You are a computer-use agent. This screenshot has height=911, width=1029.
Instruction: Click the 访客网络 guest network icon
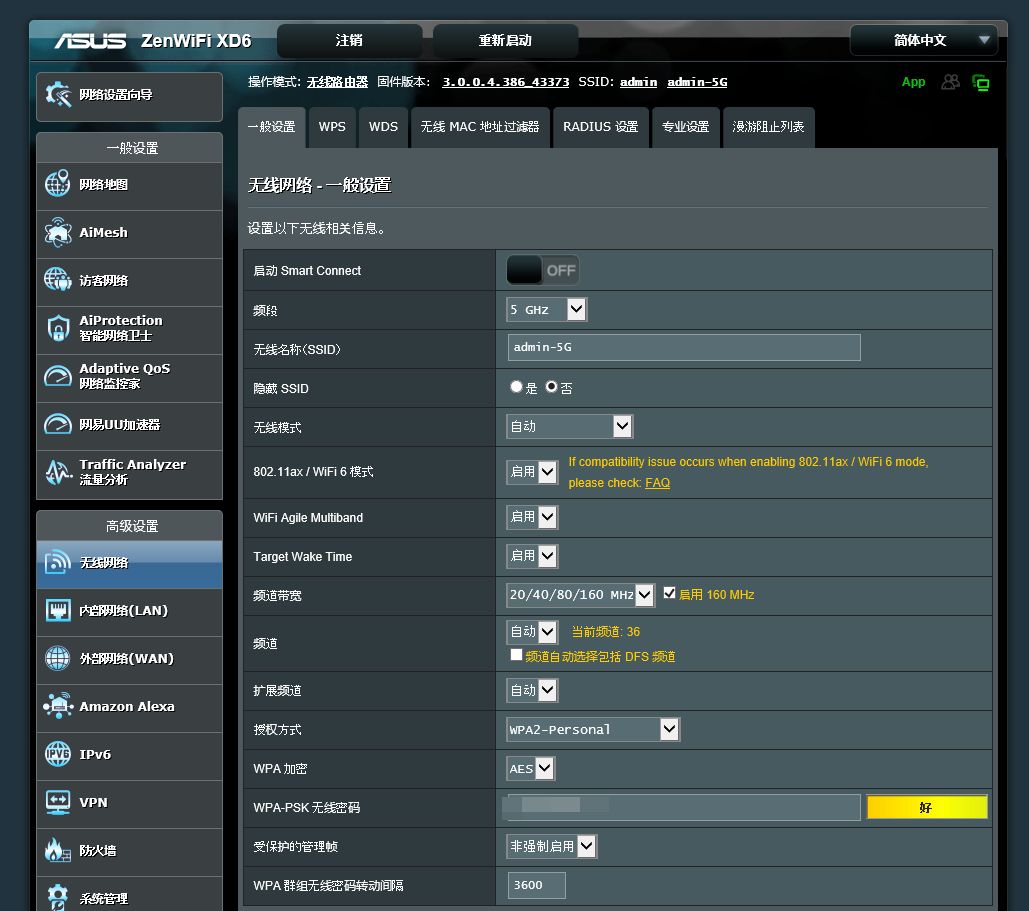58,280
